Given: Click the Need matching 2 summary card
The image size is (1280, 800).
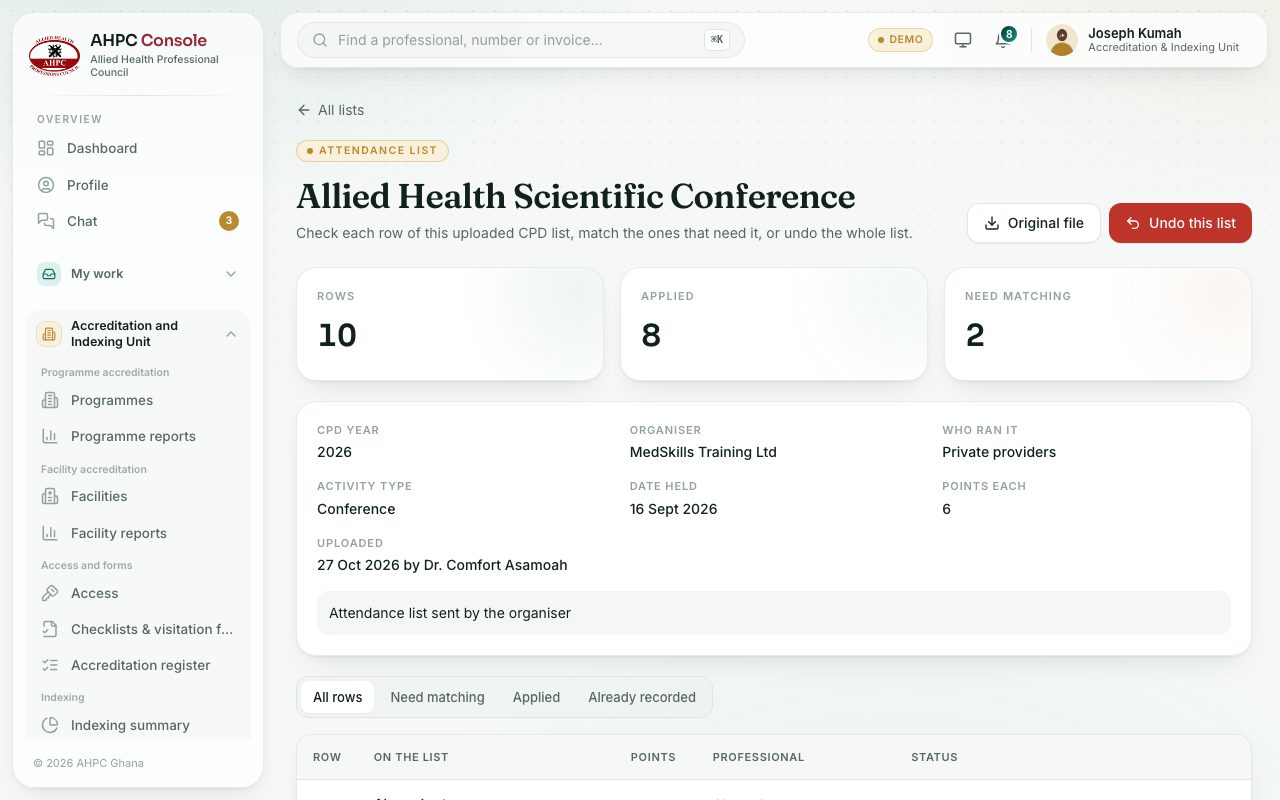Looking at the screenshot, I should pos(1098,324).
